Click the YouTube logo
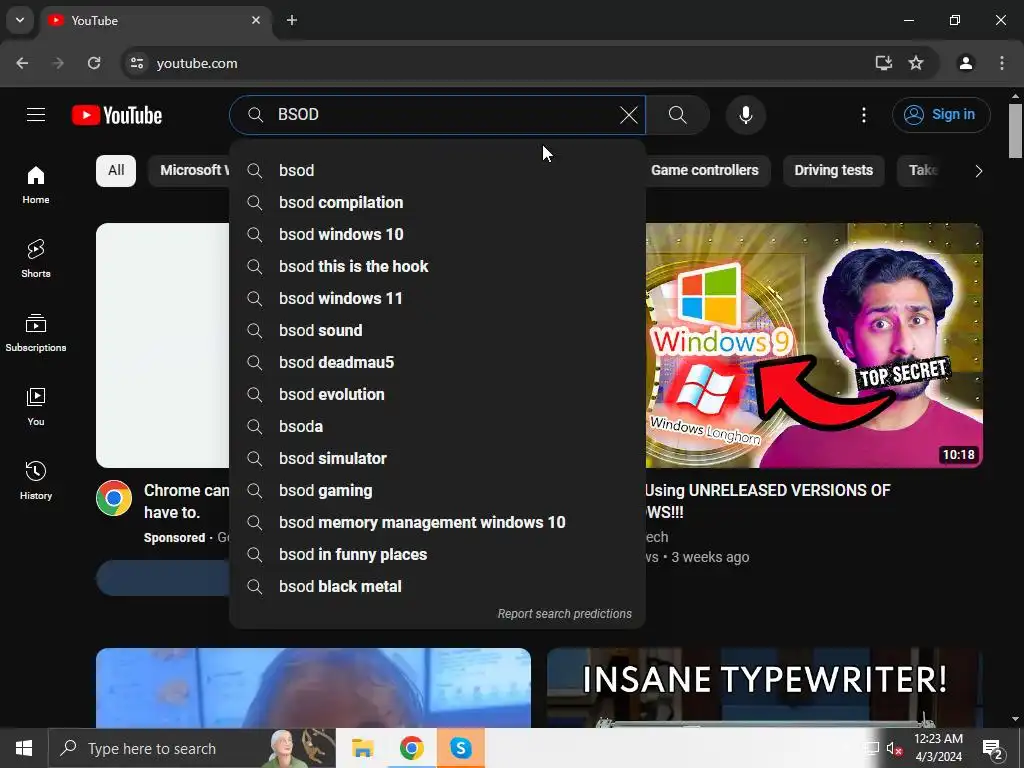1024x768 pixels. pyautogui.click(x=117, y=115)
